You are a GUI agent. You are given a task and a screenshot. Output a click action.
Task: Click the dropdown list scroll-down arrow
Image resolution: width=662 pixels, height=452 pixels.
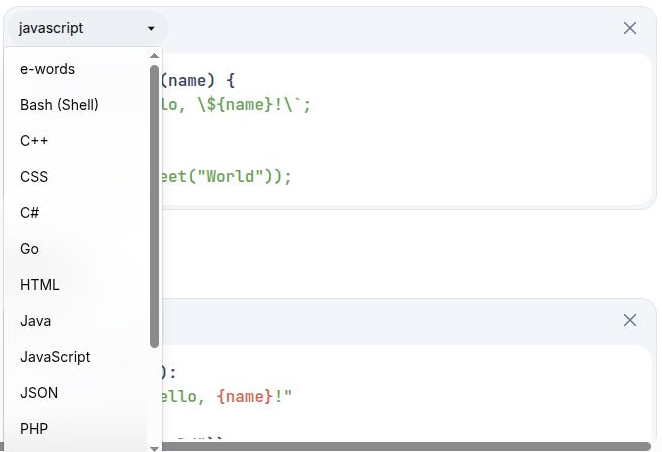[155, 448]
